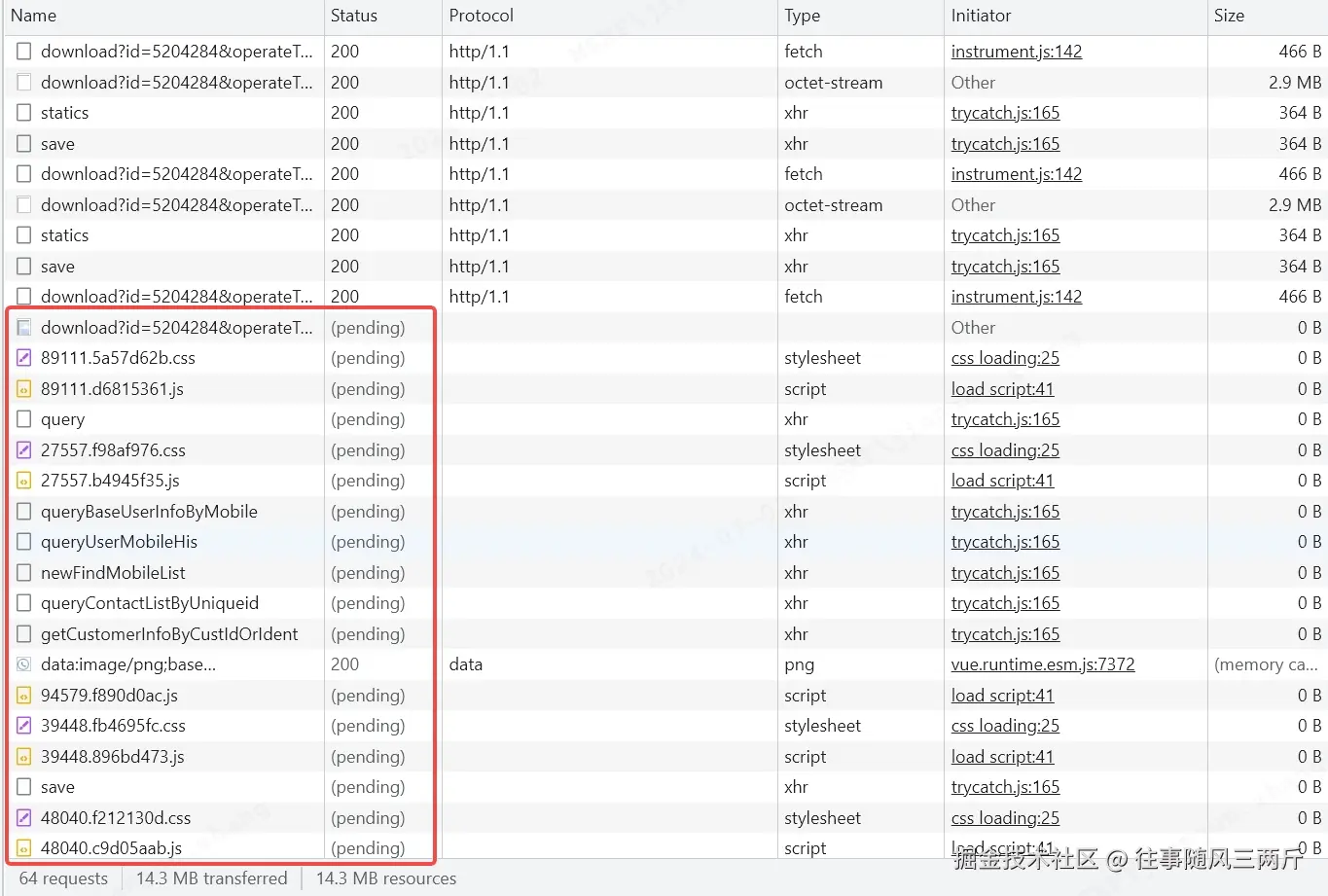Click the document icon beside the query request
Image resolution: width=1328 pixels, height=896 pixels.
(24, 419)
